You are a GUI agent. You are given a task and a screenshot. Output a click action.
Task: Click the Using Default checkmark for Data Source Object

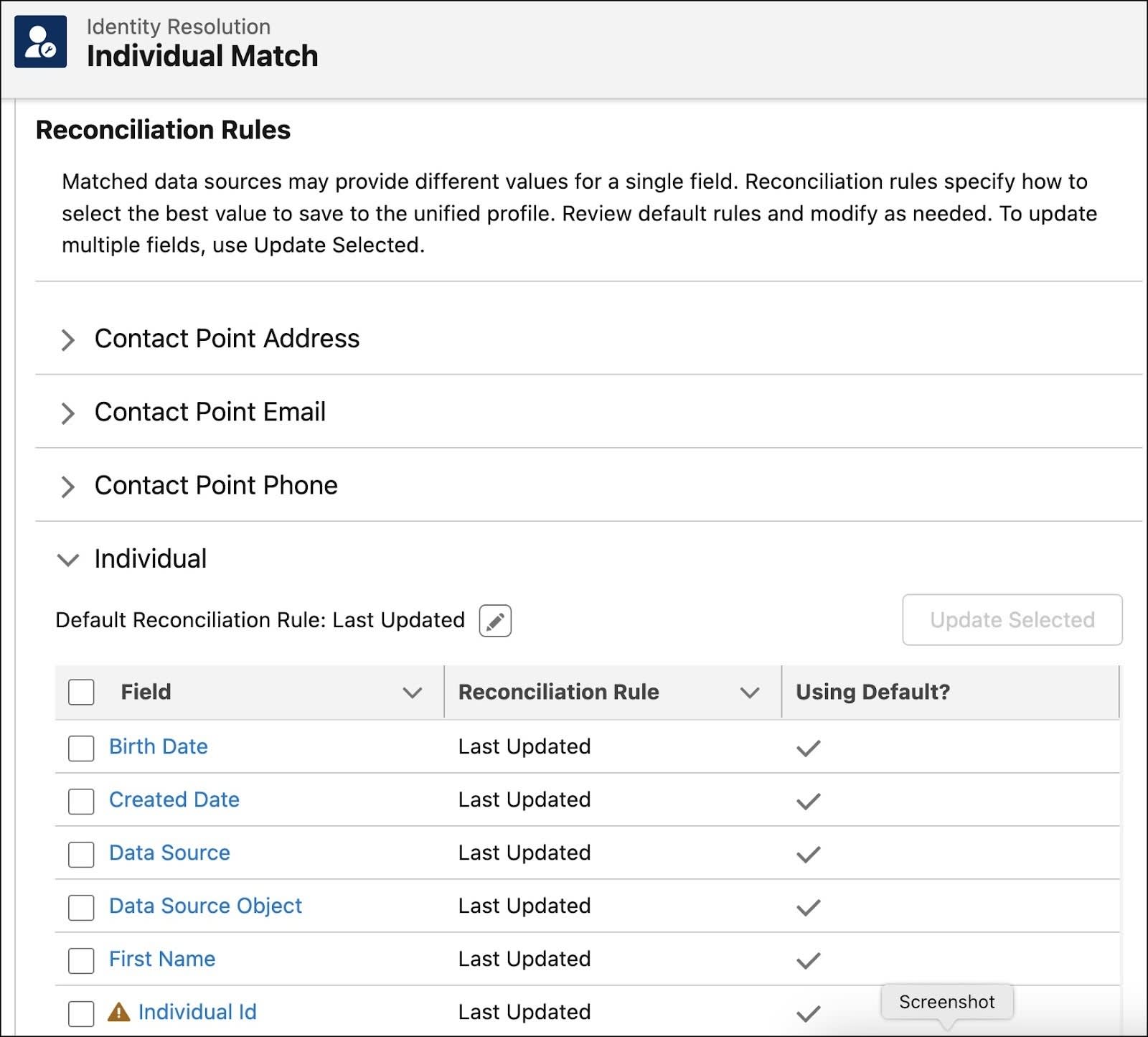pyautogui.click(x=808, y=907)
